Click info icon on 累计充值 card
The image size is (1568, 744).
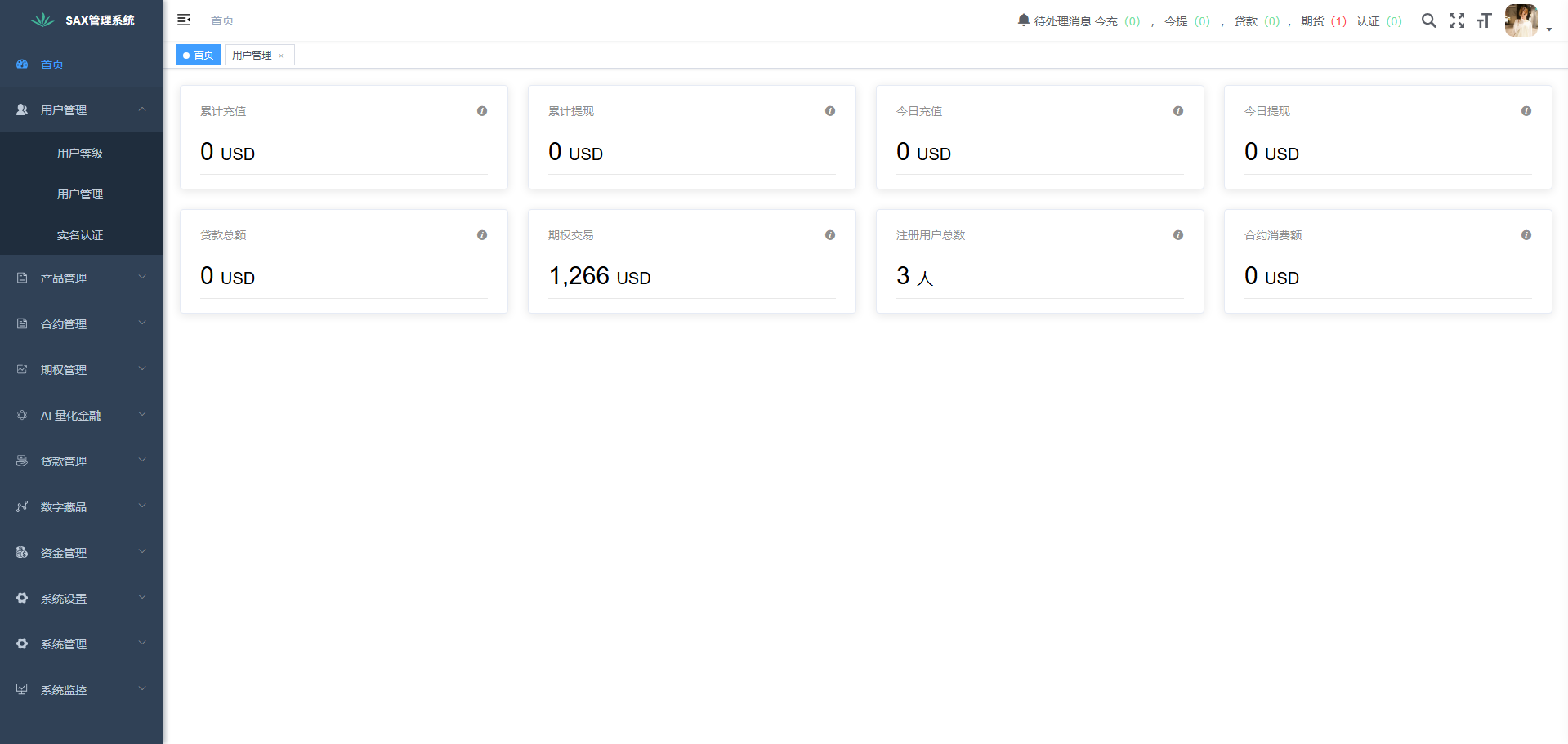[482, 111]
